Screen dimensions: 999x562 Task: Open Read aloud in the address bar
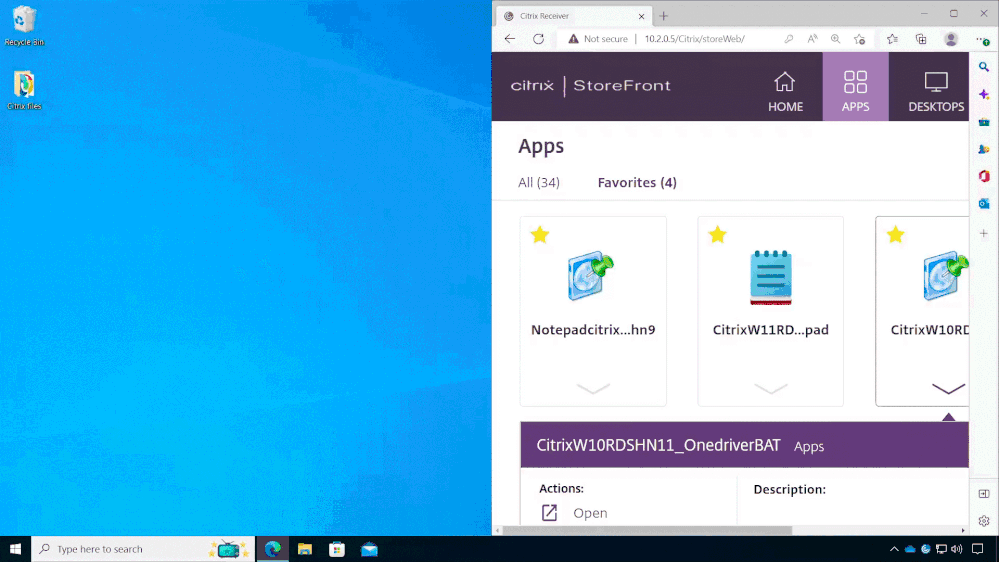click(812, 39)
